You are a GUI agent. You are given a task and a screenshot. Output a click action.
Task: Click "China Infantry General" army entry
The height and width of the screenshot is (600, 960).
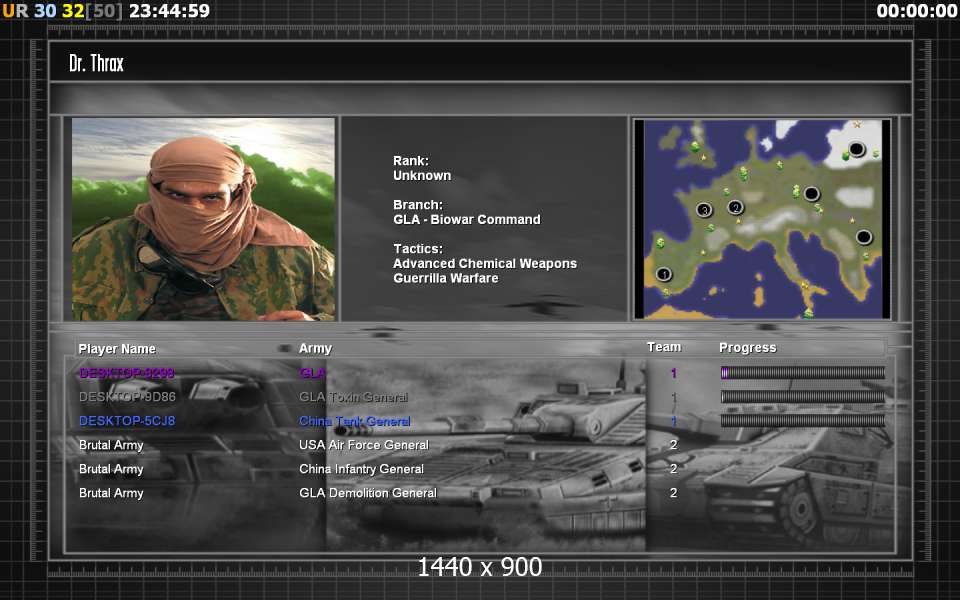pyautogui.click(x=361, y=469)
